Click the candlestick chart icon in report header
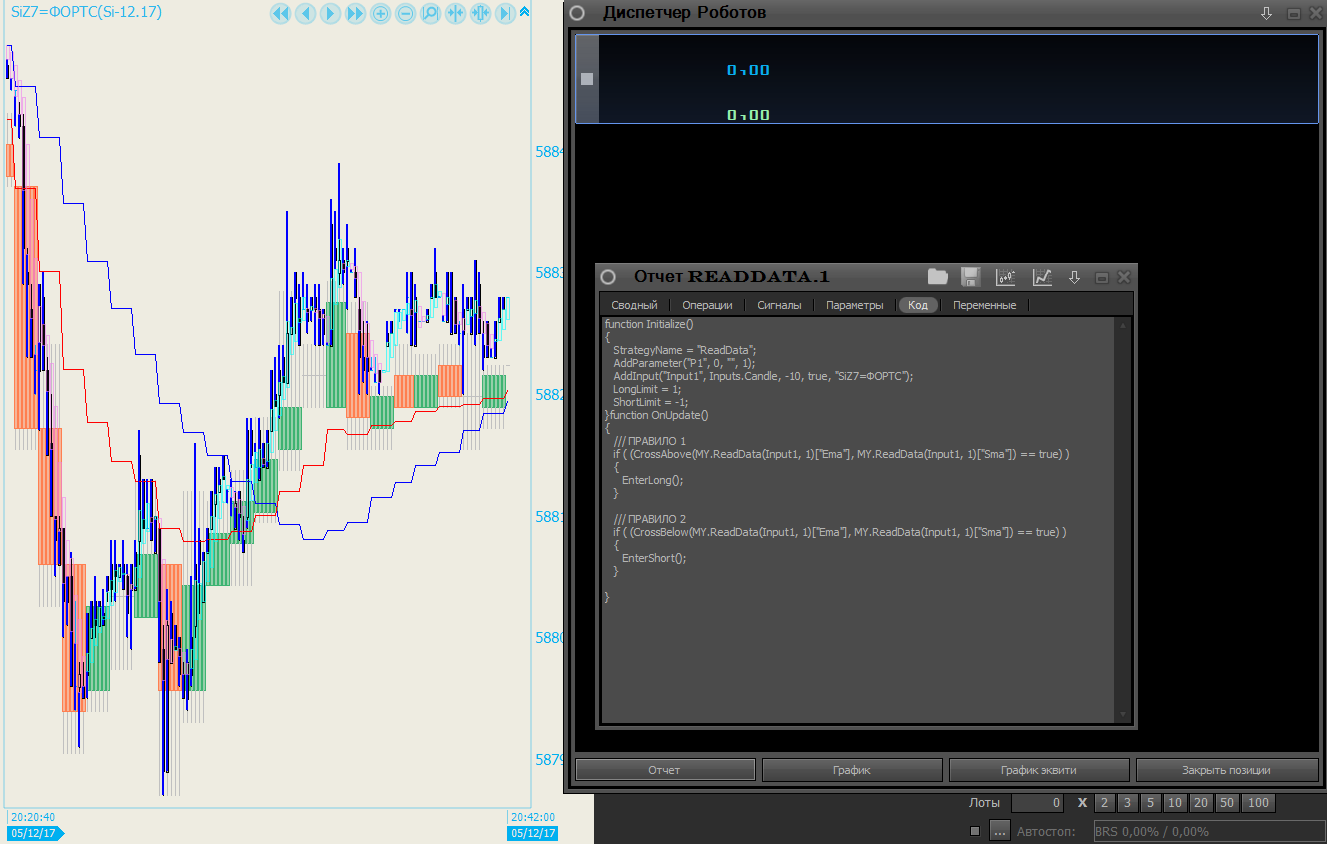Image resolution: width=1327 pixels, height=844 pixels. point(1006,277)
